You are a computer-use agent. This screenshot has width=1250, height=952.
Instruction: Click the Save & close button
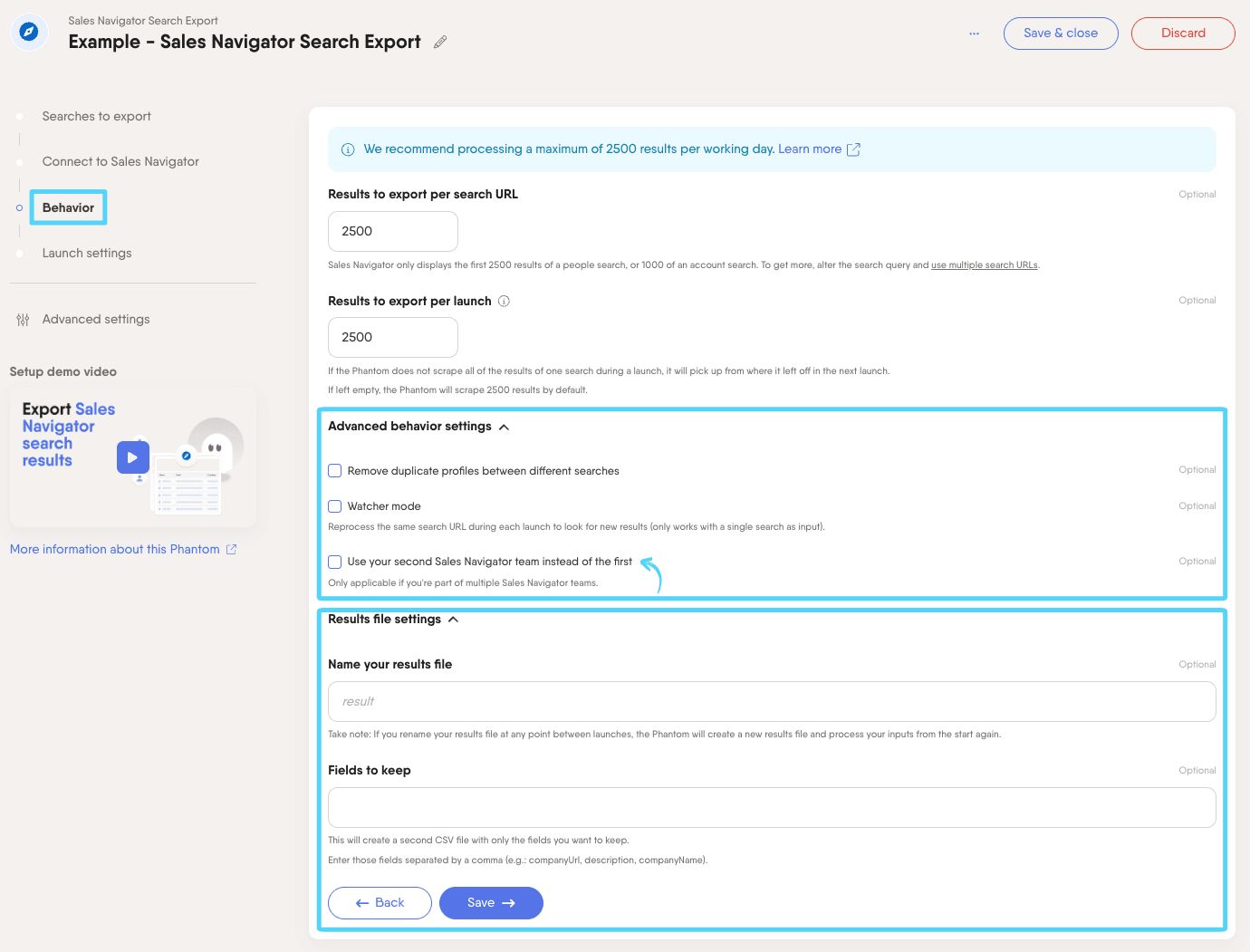tap(1061, 34)
